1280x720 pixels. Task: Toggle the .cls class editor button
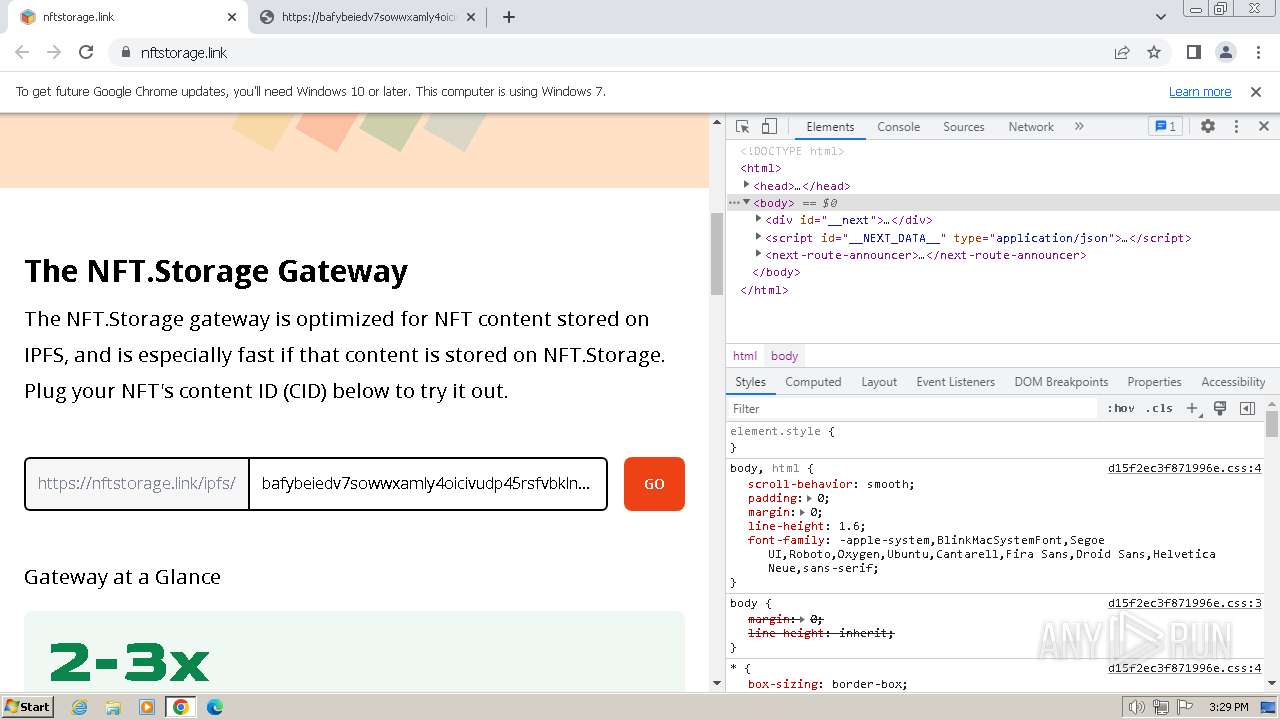(1159, 408)
